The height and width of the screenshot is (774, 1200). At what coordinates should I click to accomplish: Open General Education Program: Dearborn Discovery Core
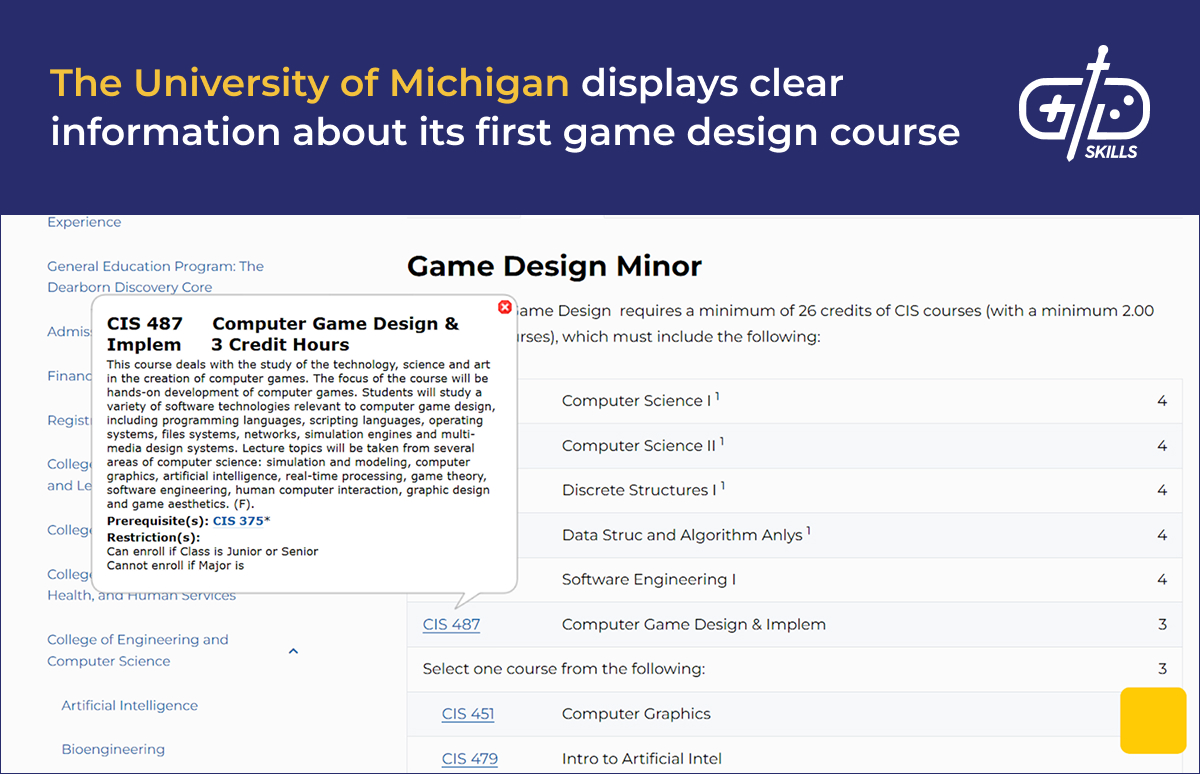pos(156,277)
